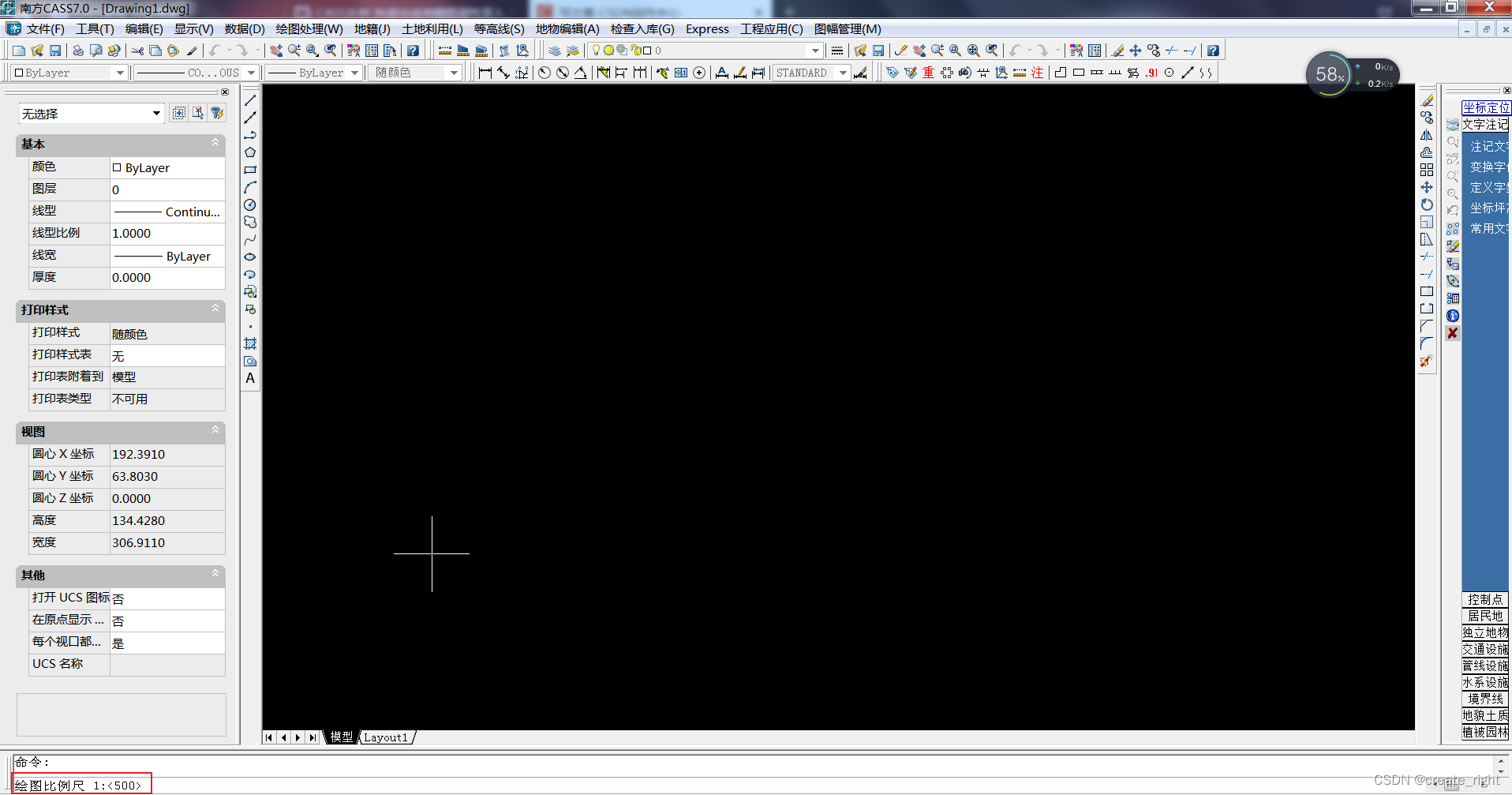Select the Rectangle draw tool
Screen dimensions: 1512x795
(250, 170)
